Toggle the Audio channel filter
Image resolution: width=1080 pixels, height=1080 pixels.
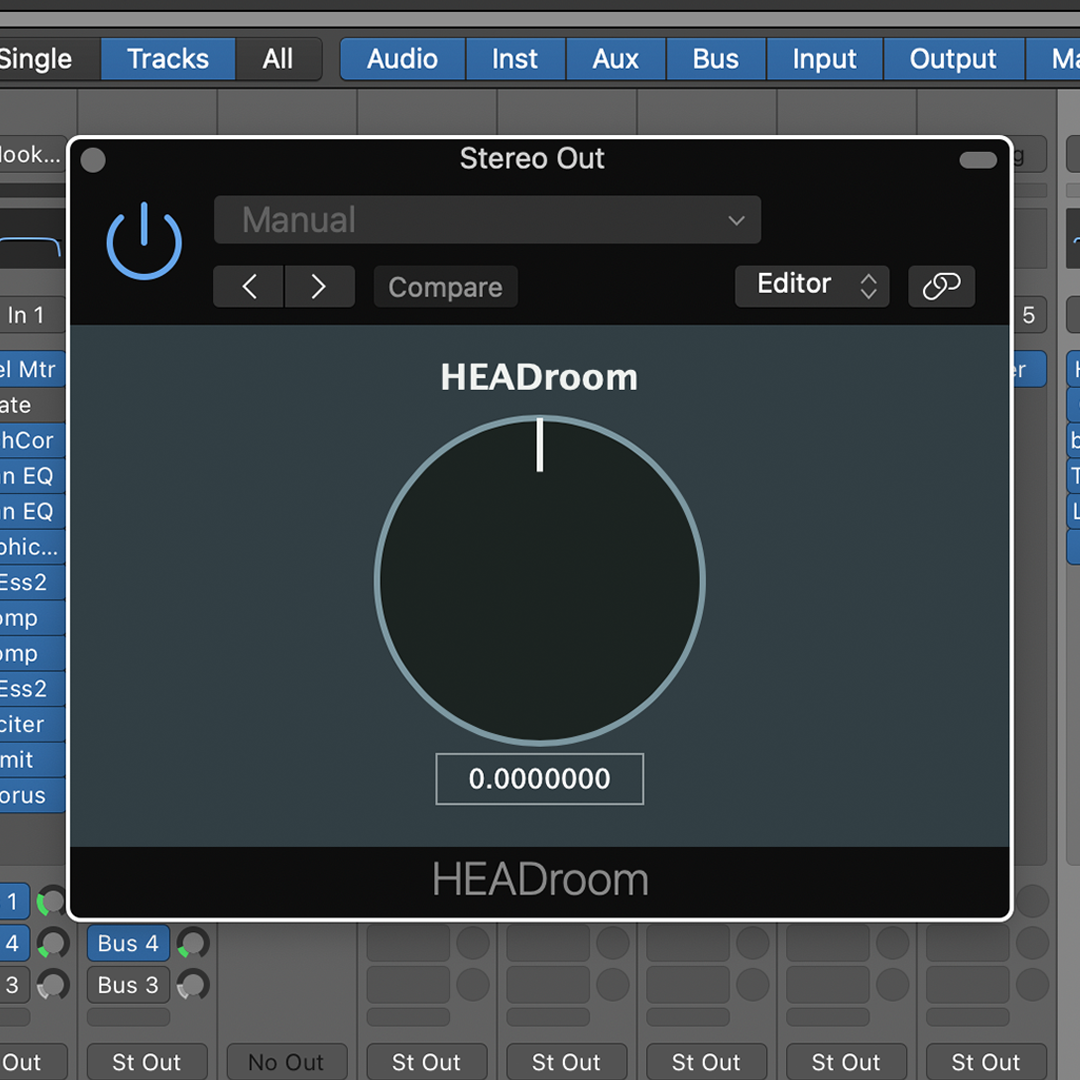(402, 59)
